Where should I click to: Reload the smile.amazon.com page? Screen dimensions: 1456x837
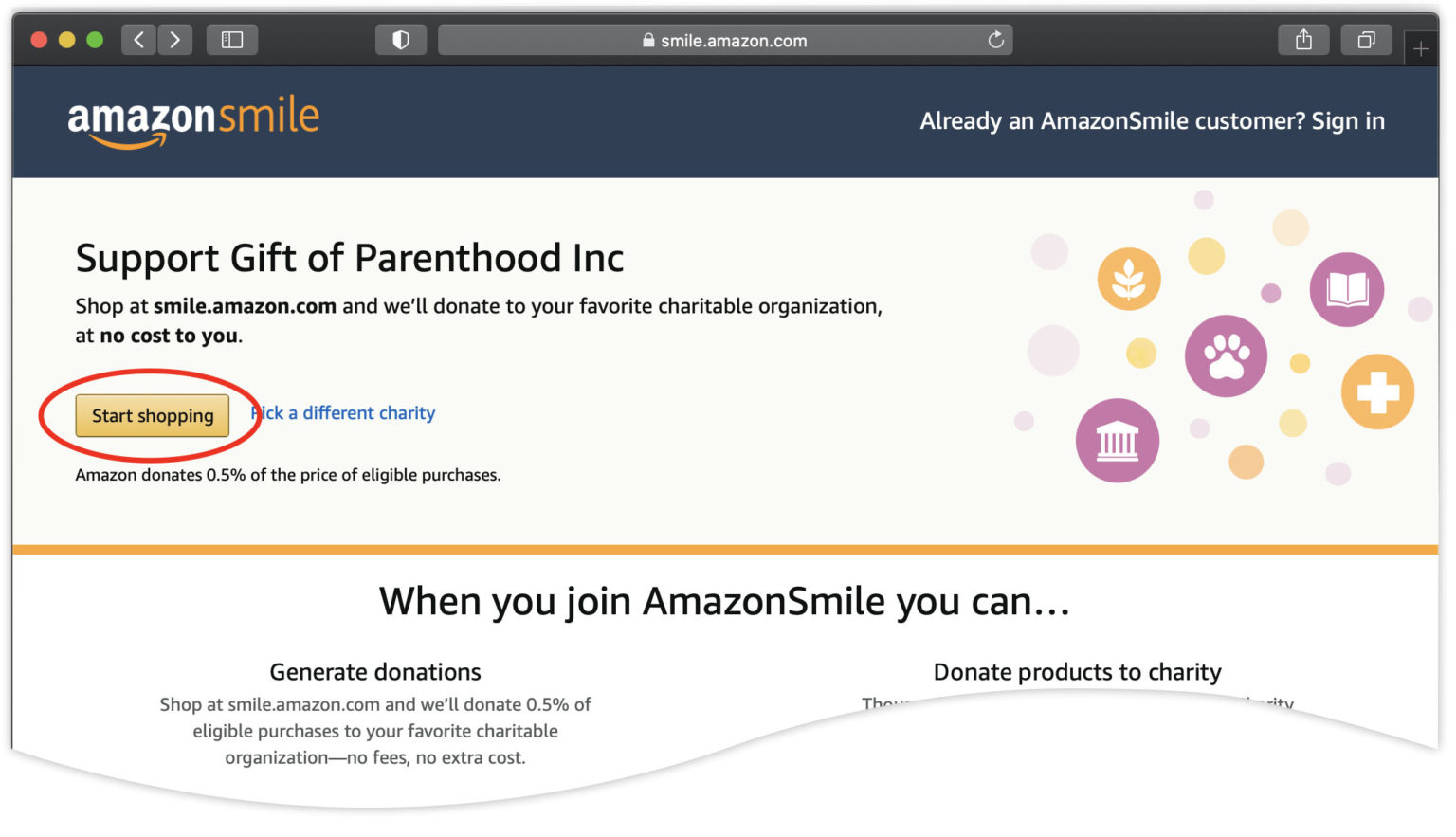tap(995, 40)
